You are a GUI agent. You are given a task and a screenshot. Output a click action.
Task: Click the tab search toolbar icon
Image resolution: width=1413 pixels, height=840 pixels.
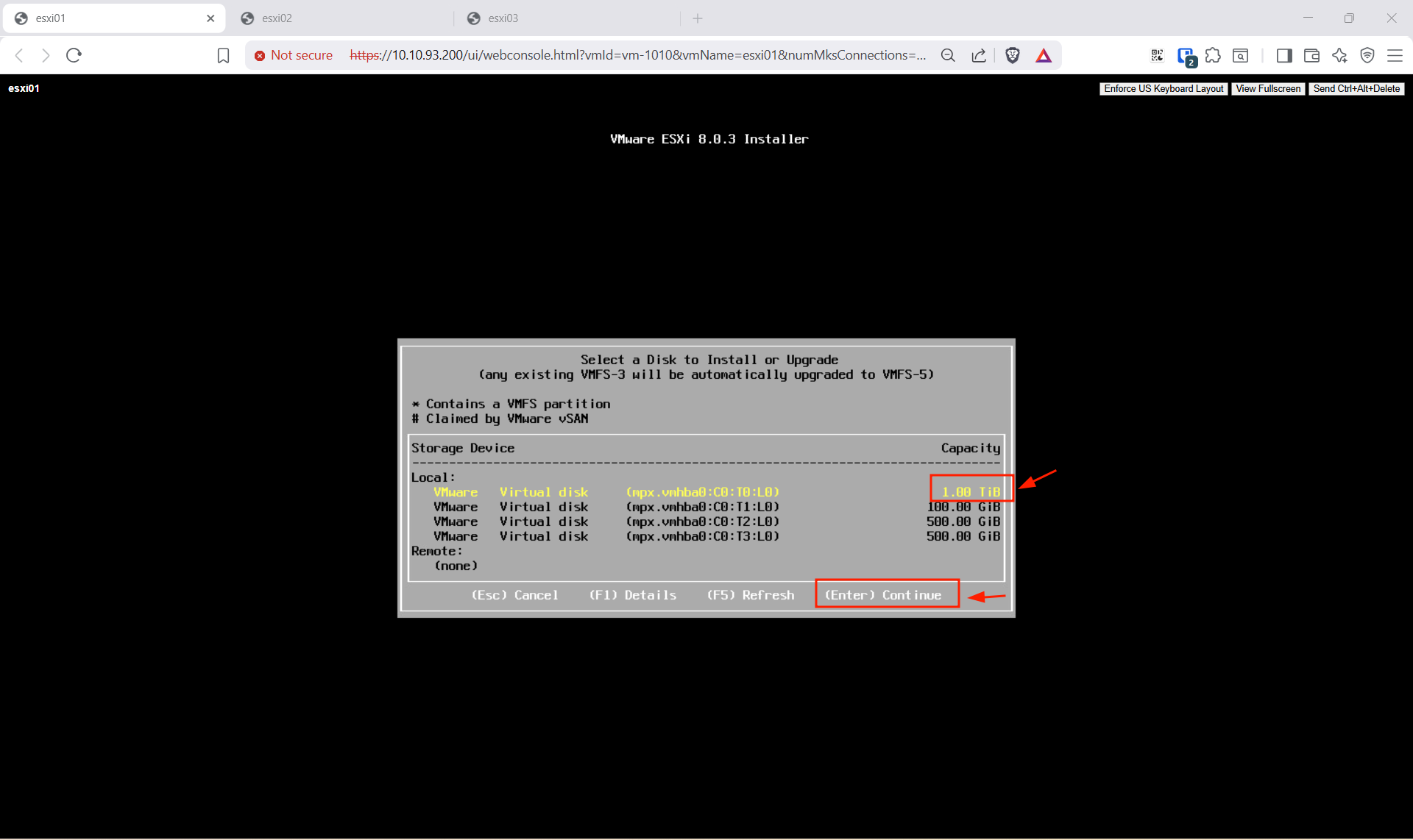(1240, 55)
